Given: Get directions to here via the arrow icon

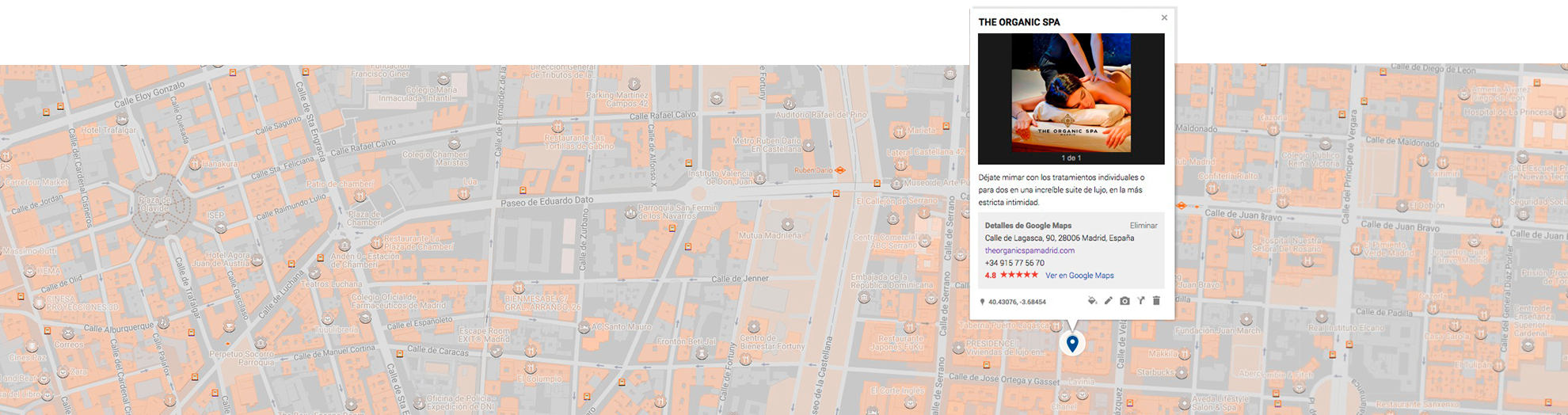Looking at the screenshot, I should 1141,301.
